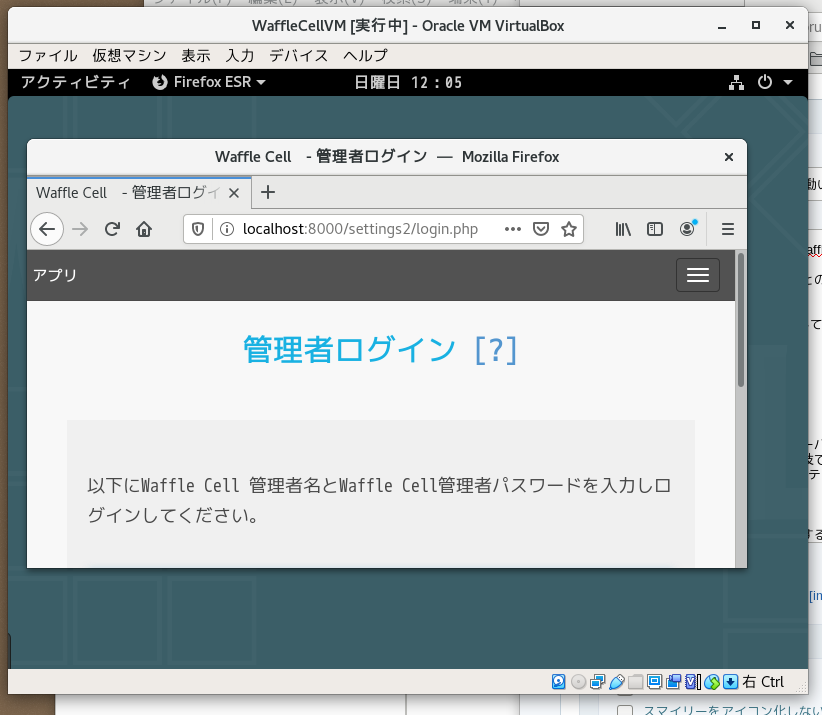This screenshot has height=715, width=822.
Task: Open the ヘルプ menu
Action: (365, 56)
